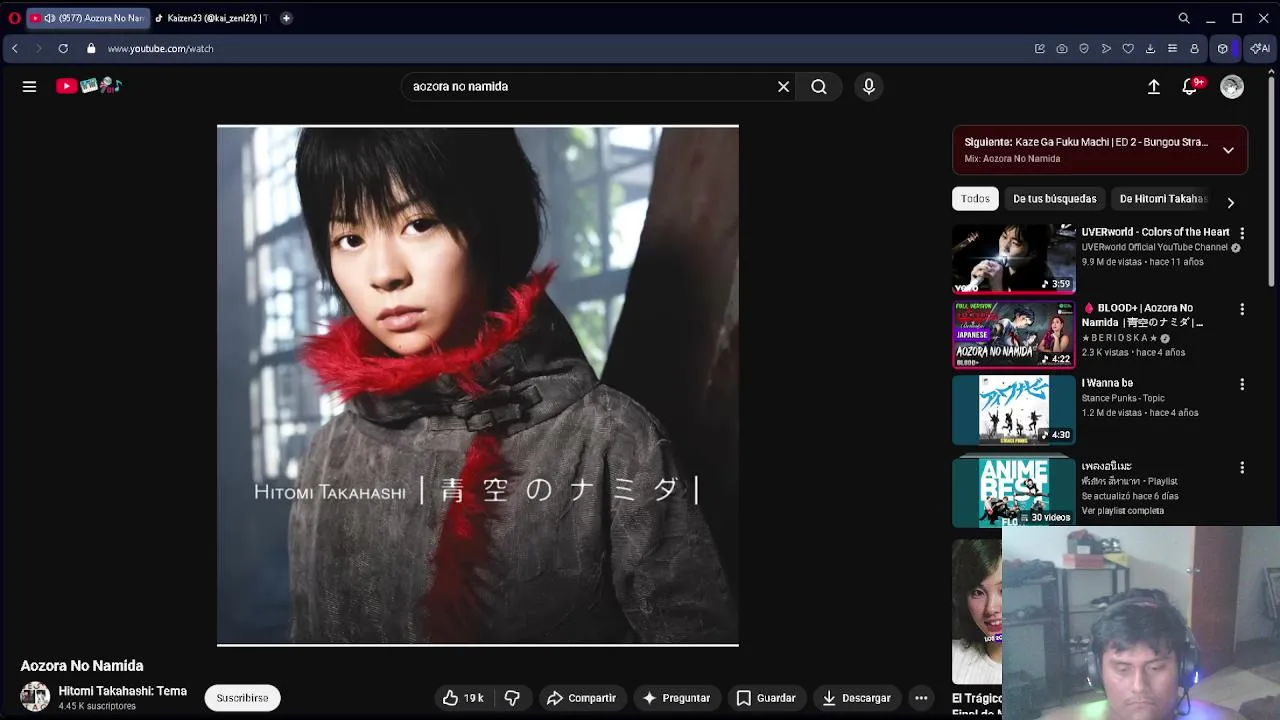Open the YouTube create/upload icon
Viewport: 1280px width, 720px height.
(x=1154, y=87)
